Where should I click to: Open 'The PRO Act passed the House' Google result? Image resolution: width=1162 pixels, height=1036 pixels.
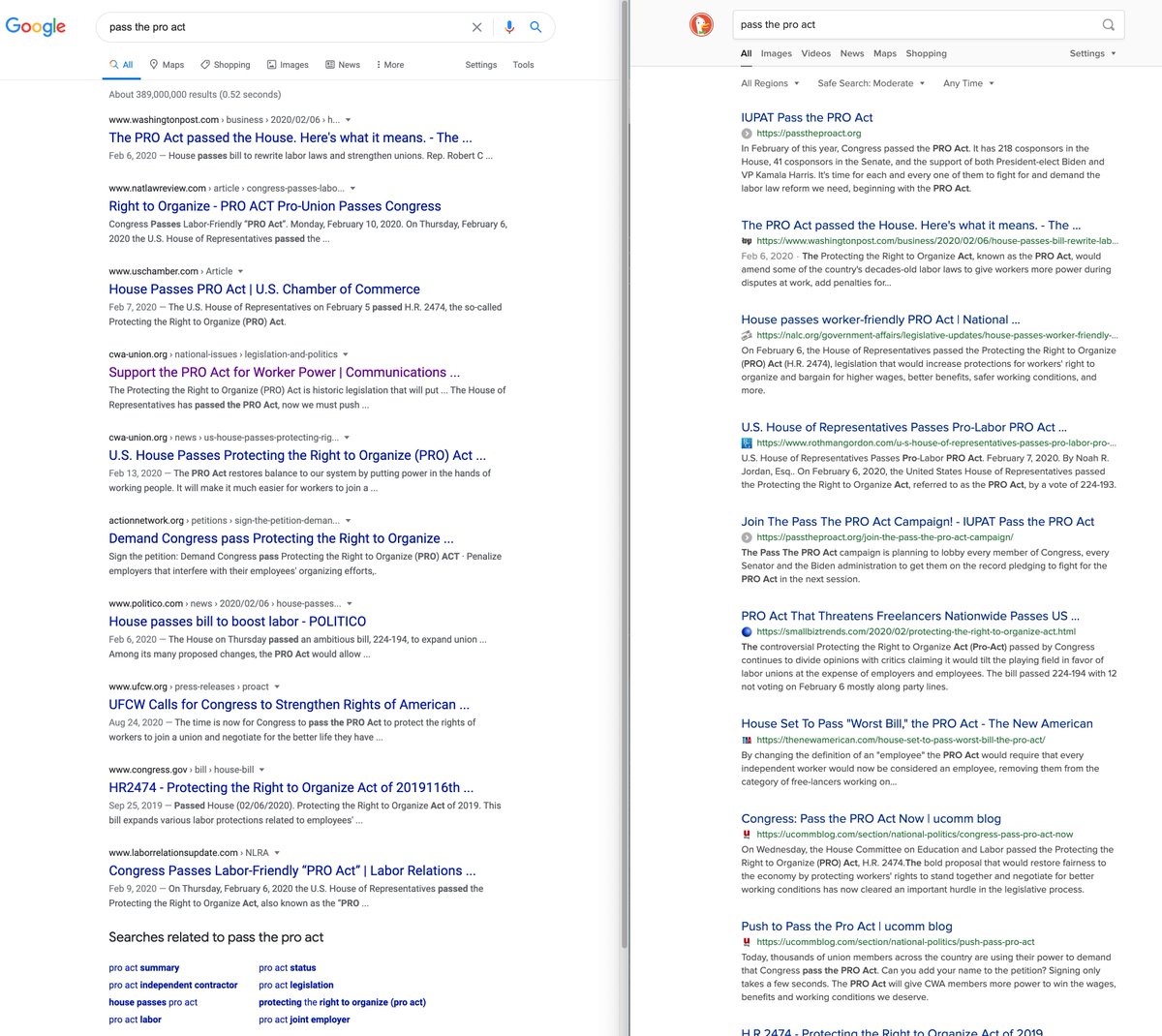tap(290, 137)
